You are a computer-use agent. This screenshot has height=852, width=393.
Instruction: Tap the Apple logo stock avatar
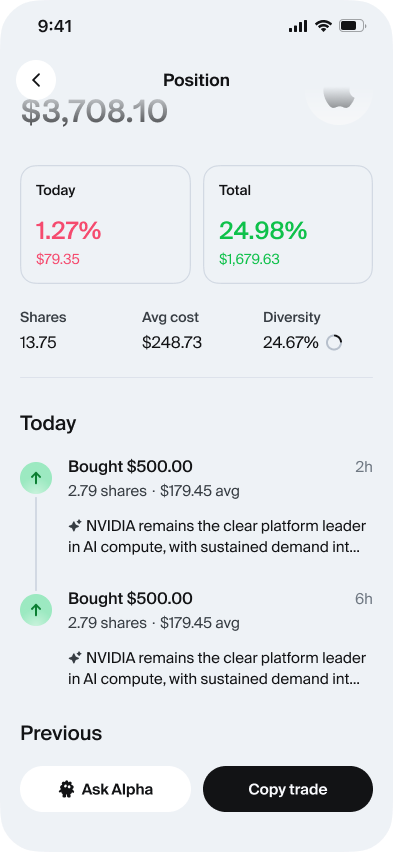(x=339, y=98)
